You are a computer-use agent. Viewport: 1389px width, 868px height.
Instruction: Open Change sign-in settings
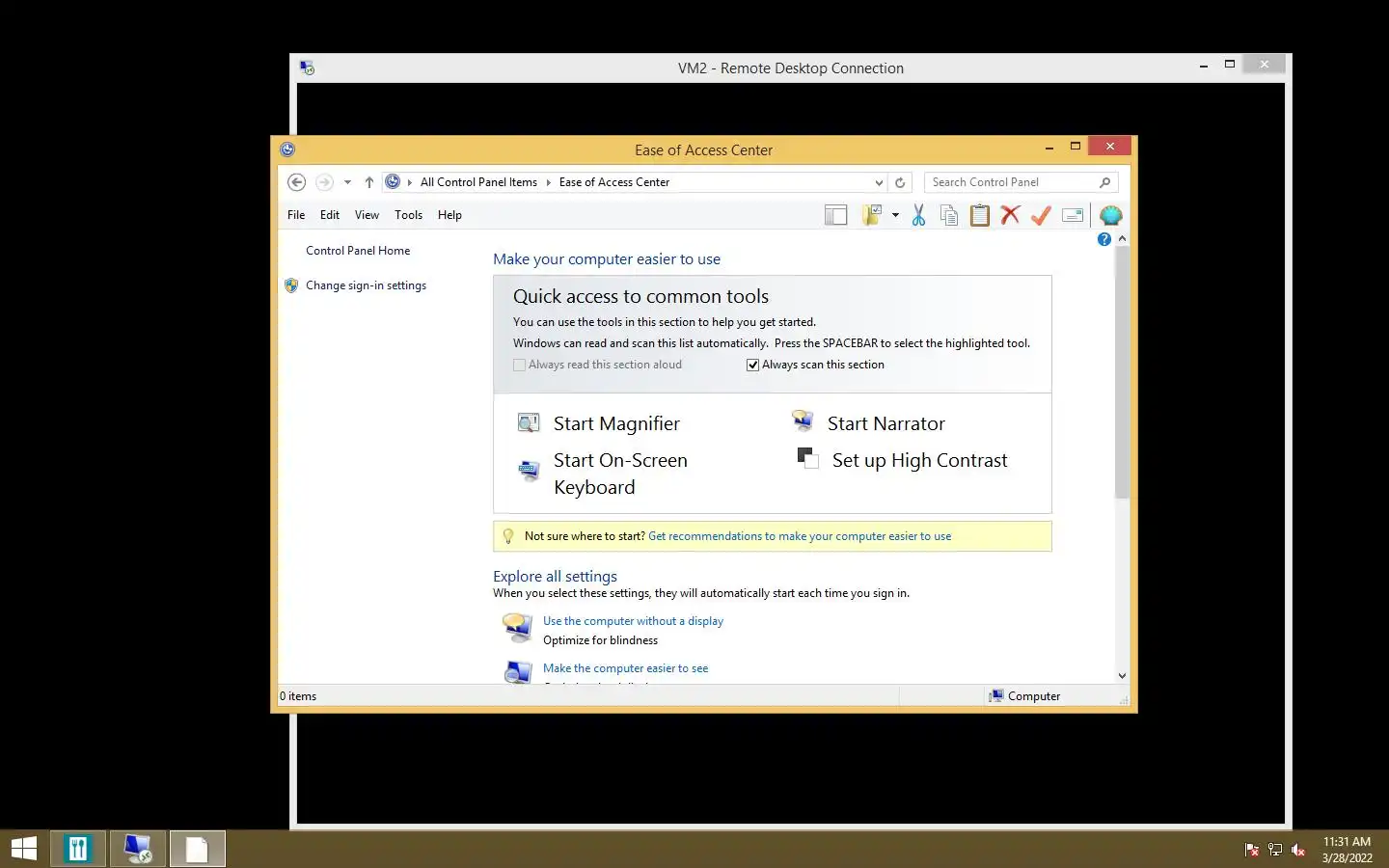point(366,285)
